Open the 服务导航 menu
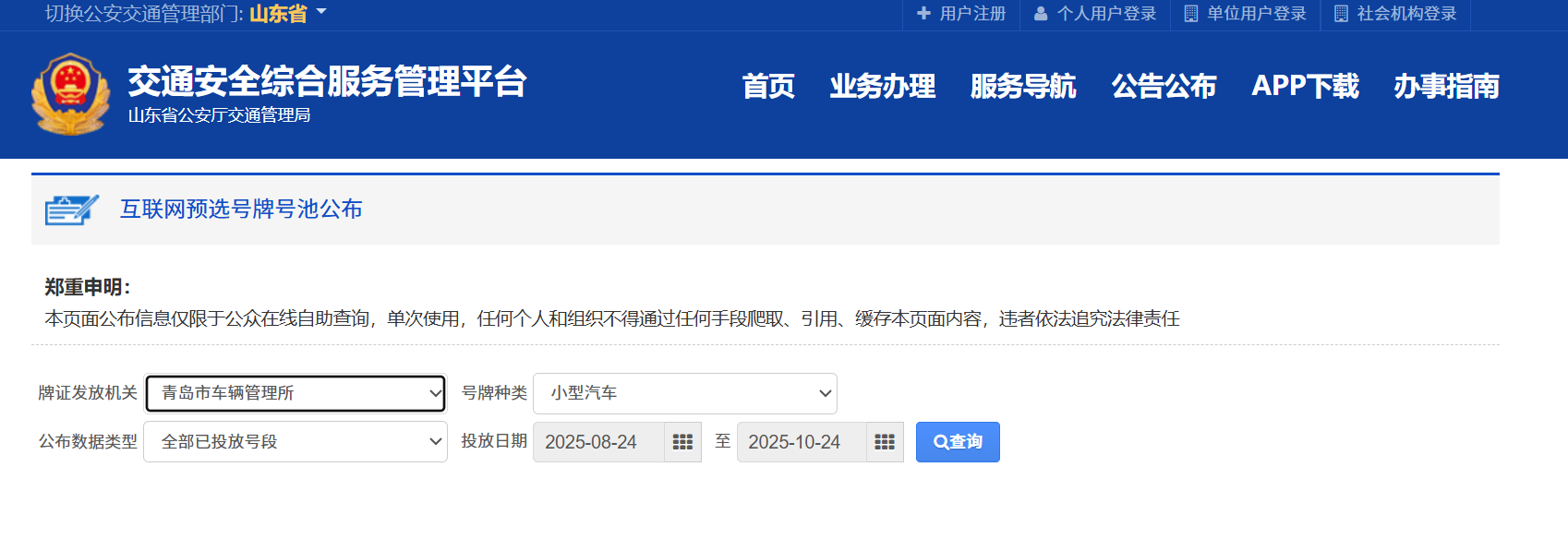This screenshot has width=1568, height=539. (x=1023, y=86)
